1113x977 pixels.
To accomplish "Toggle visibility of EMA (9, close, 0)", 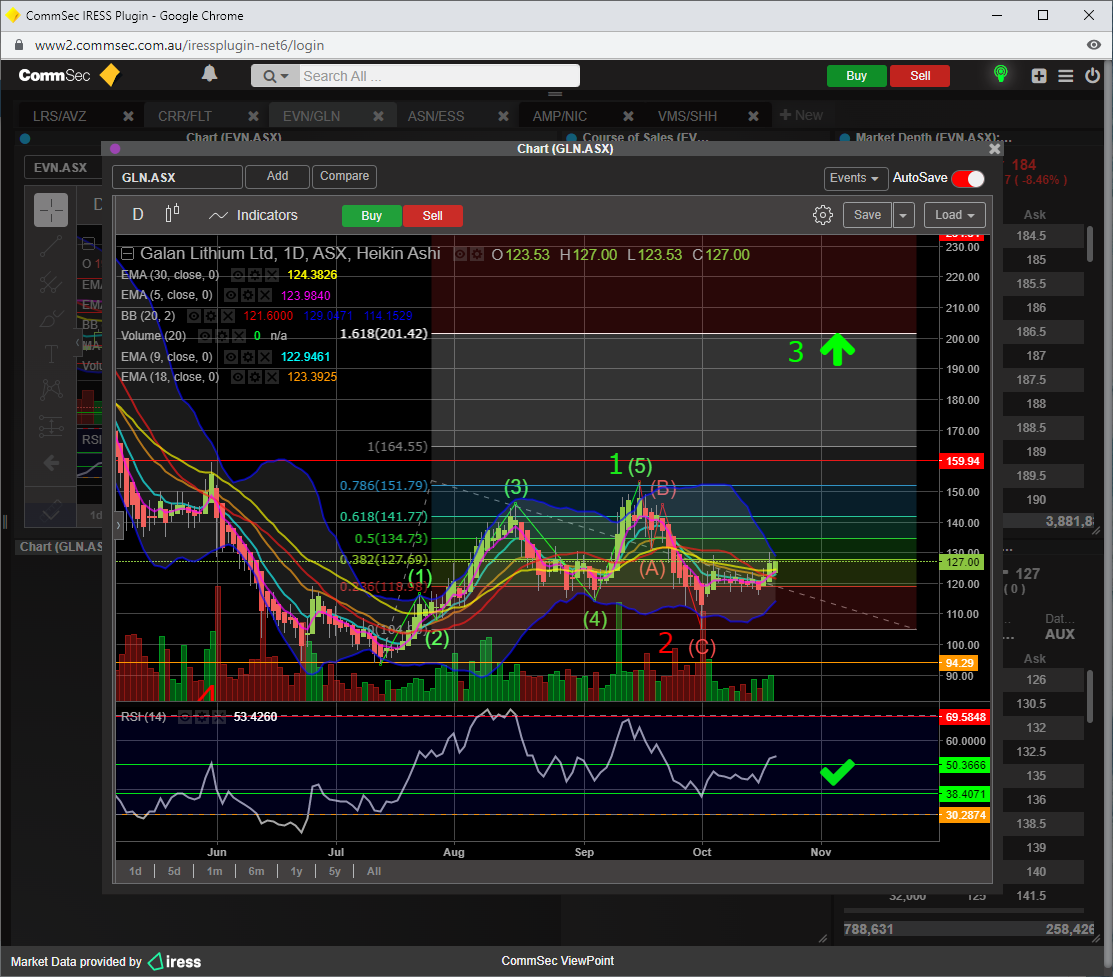I will (x=231, y=356).
